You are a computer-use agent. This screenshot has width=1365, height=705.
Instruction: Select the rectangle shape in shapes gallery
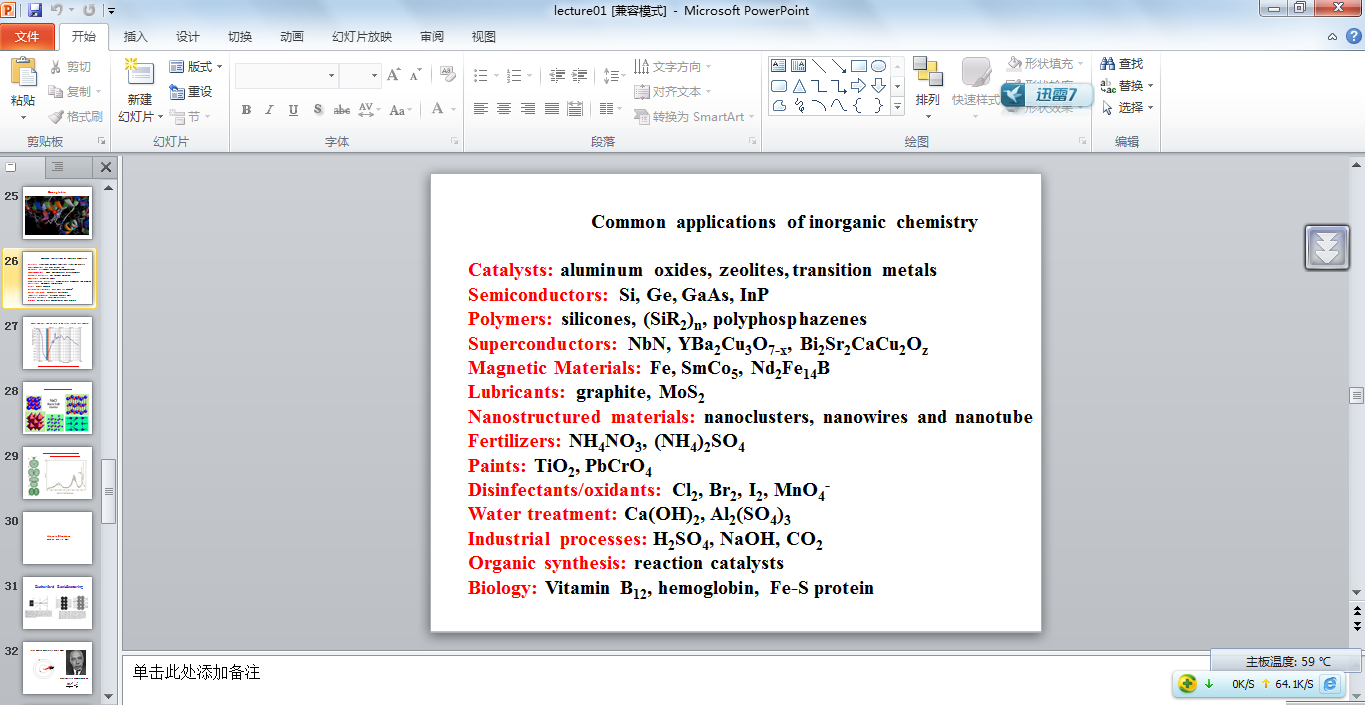[x=859, y=66]
